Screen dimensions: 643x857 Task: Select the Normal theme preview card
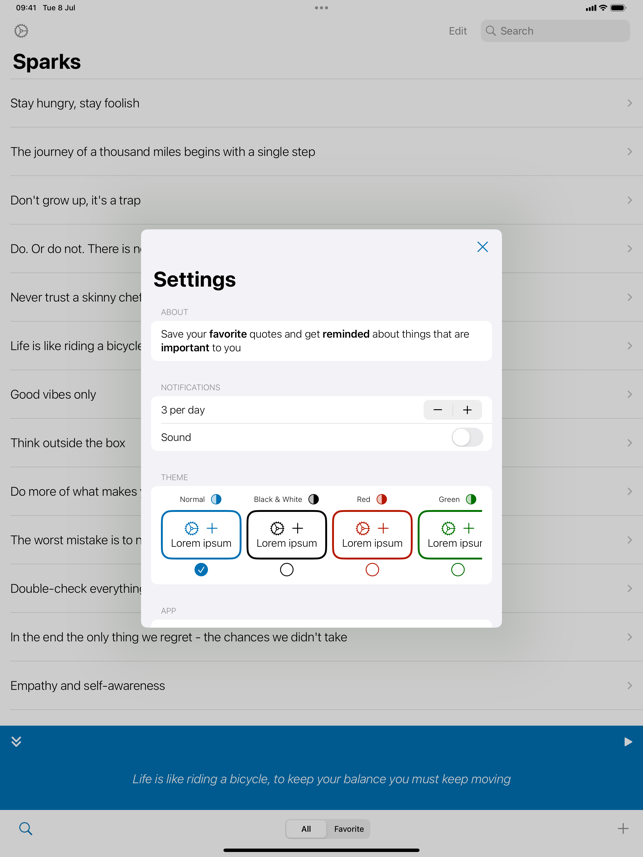(201, 535)
